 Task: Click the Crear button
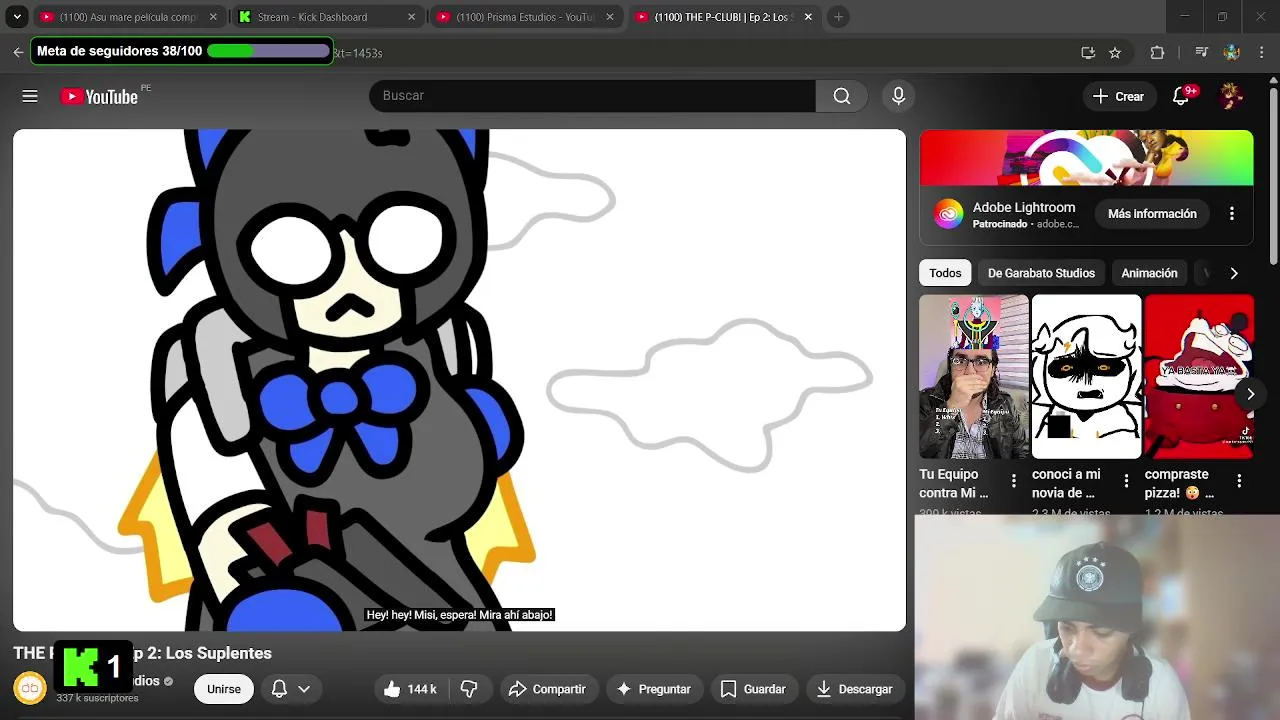(1118, 96)
